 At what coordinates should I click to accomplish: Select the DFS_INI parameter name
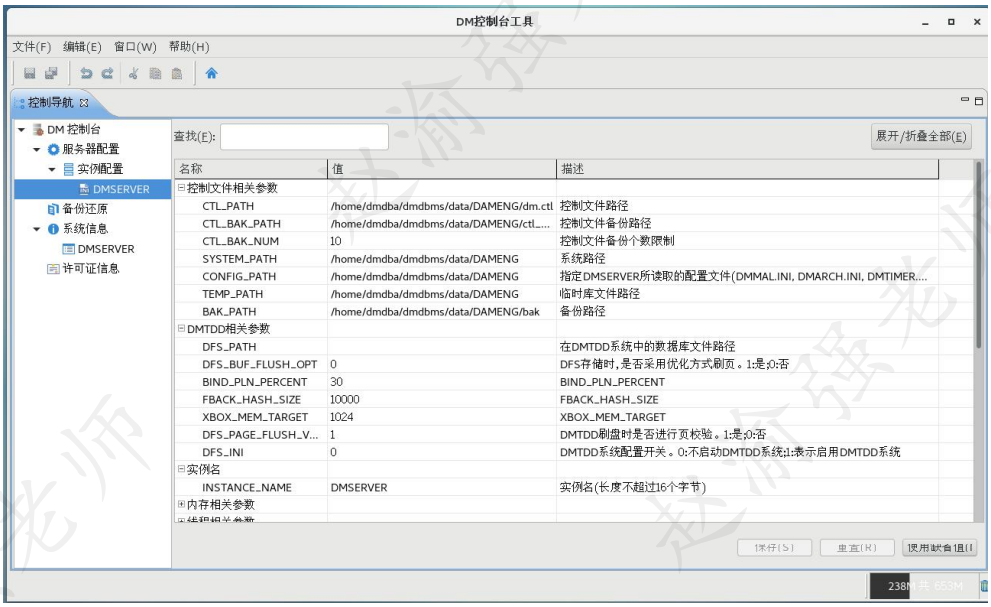pos(223,452)
